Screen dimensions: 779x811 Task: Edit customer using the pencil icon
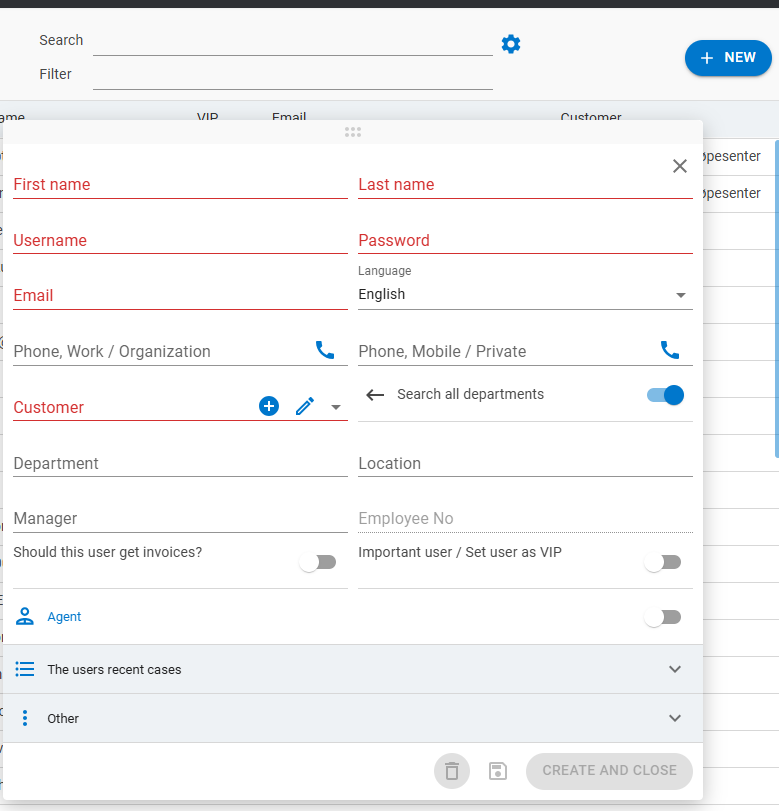(x=305, y=406)
